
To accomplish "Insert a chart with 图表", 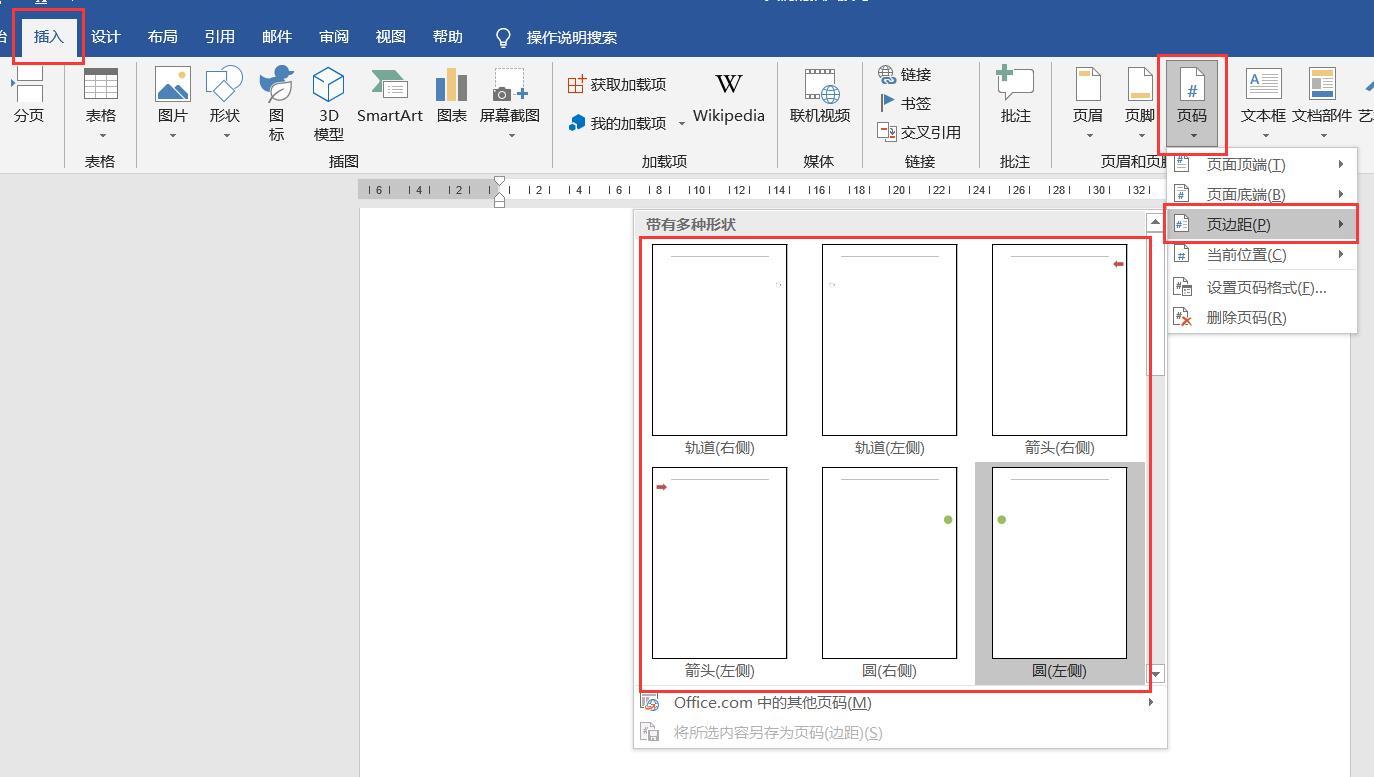I will point(451,100).
